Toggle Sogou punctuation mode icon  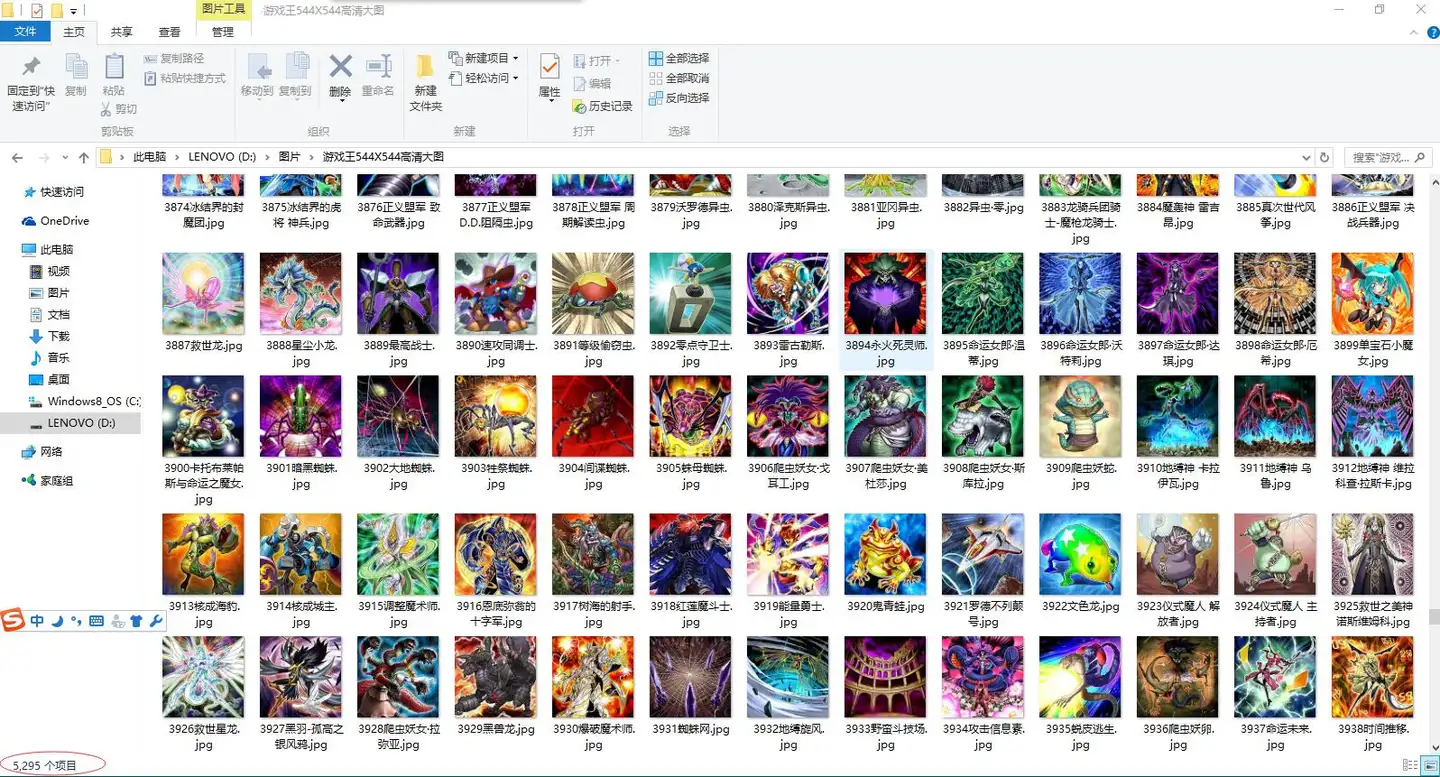(x=76, y=621)
